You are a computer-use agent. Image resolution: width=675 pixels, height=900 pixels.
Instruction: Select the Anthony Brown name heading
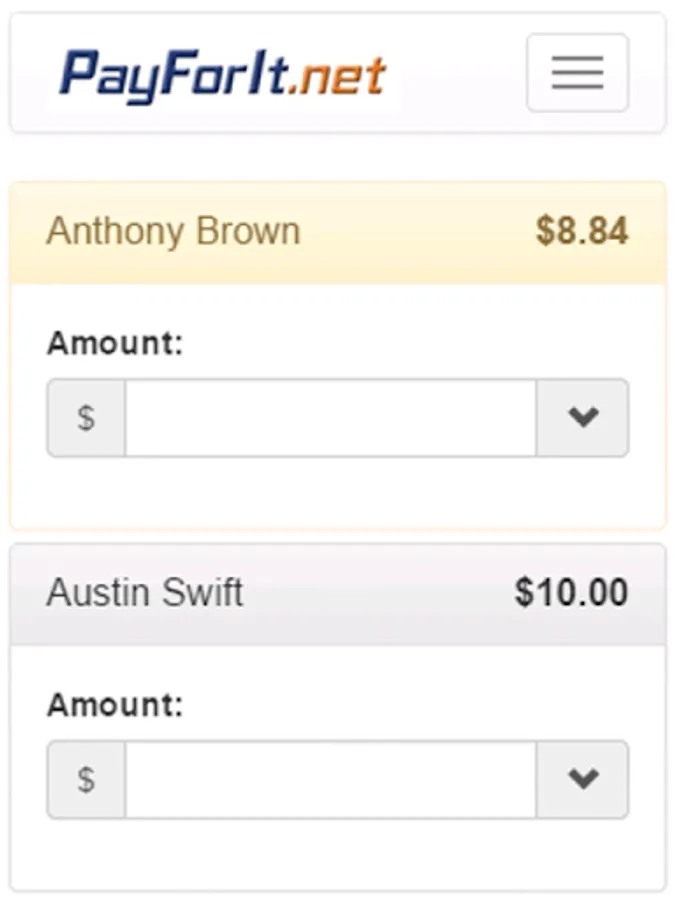click(173, 232)
